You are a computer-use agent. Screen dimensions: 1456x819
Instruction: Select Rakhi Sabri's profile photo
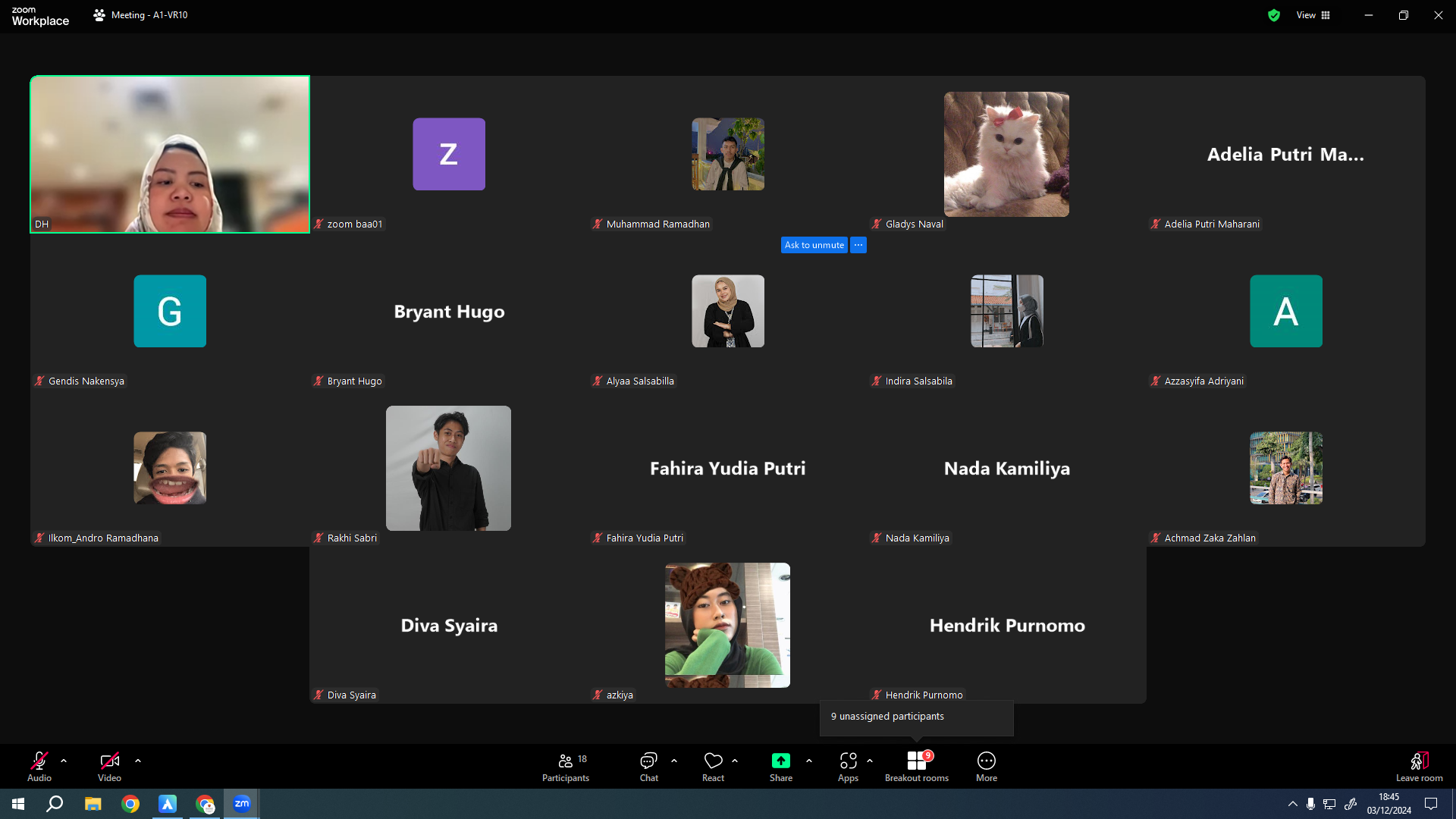pos(448,468)
